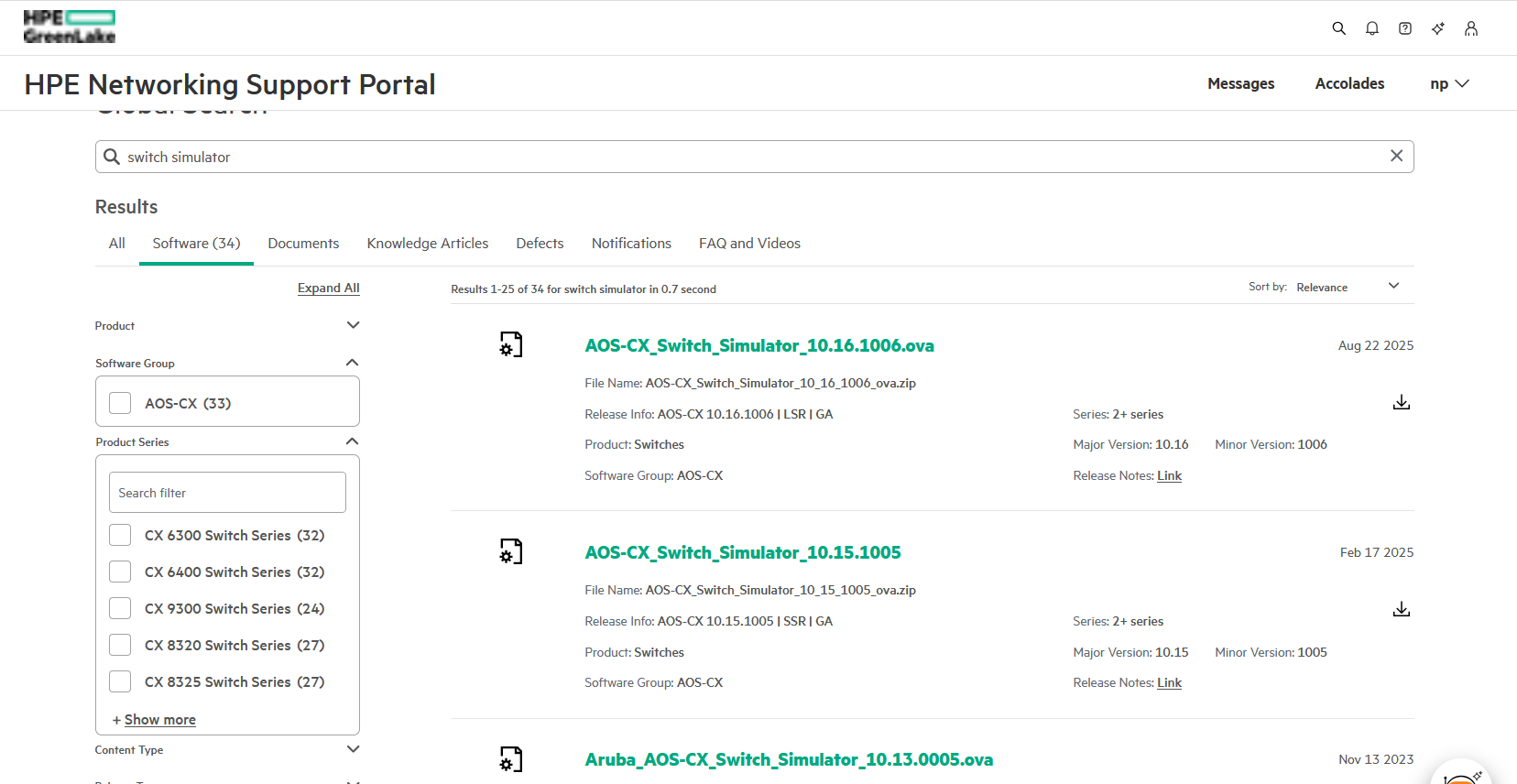Clear the search box with X icon

[1396, 156]
